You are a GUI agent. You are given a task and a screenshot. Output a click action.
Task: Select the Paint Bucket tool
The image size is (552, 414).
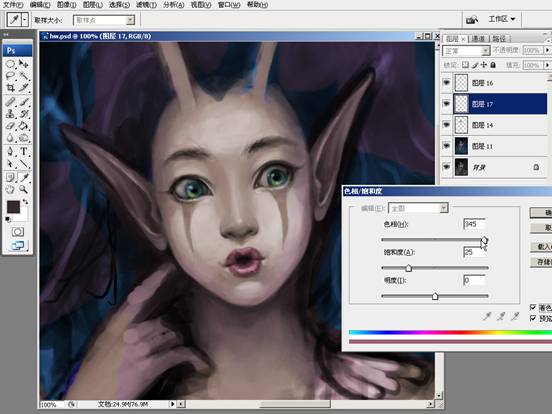[24, 126]
